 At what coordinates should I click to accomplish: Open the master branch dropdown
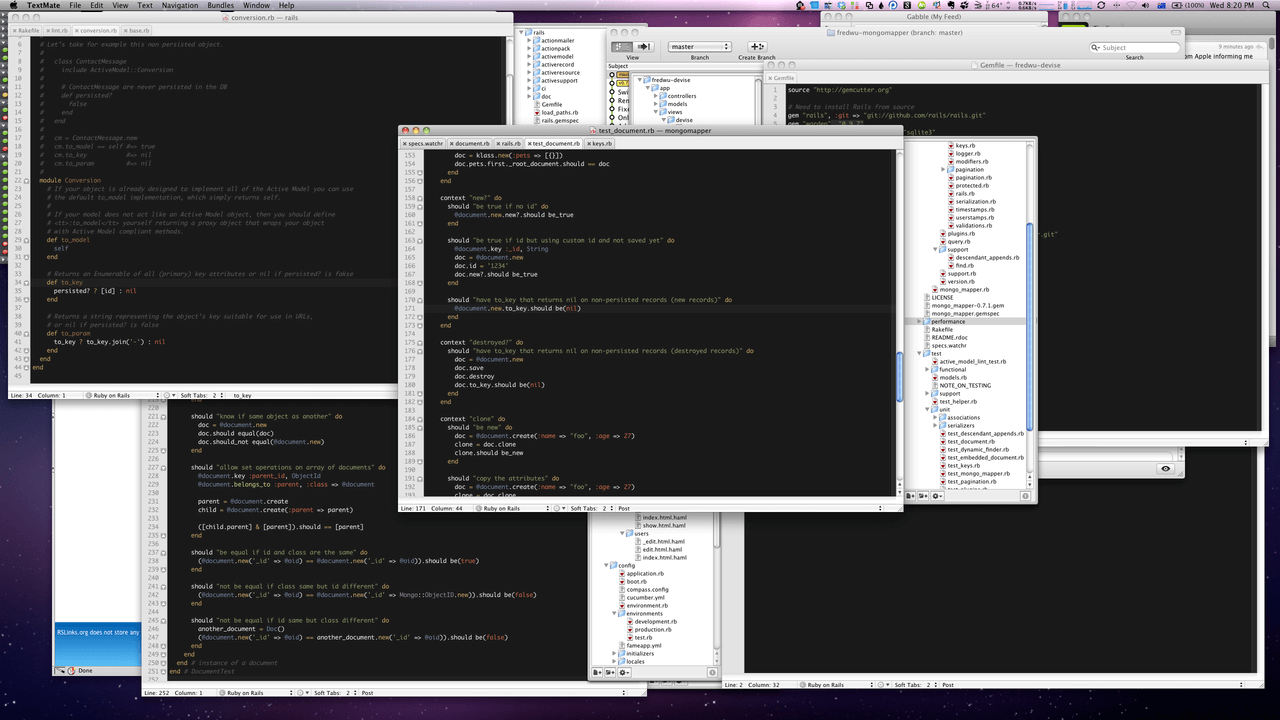pos(699,47)
